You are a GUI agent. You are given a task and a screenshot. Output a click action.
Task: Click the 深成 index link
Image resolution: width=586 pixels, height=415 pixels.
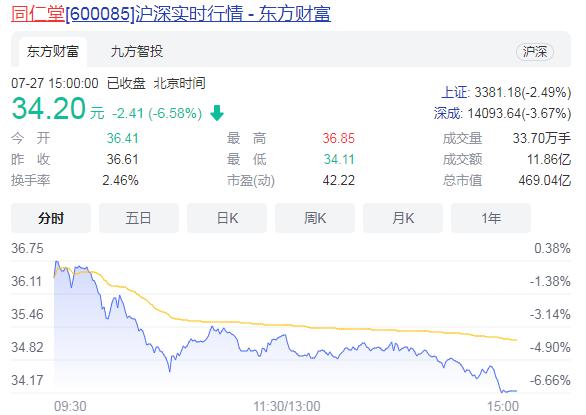[x=447, y=113]
